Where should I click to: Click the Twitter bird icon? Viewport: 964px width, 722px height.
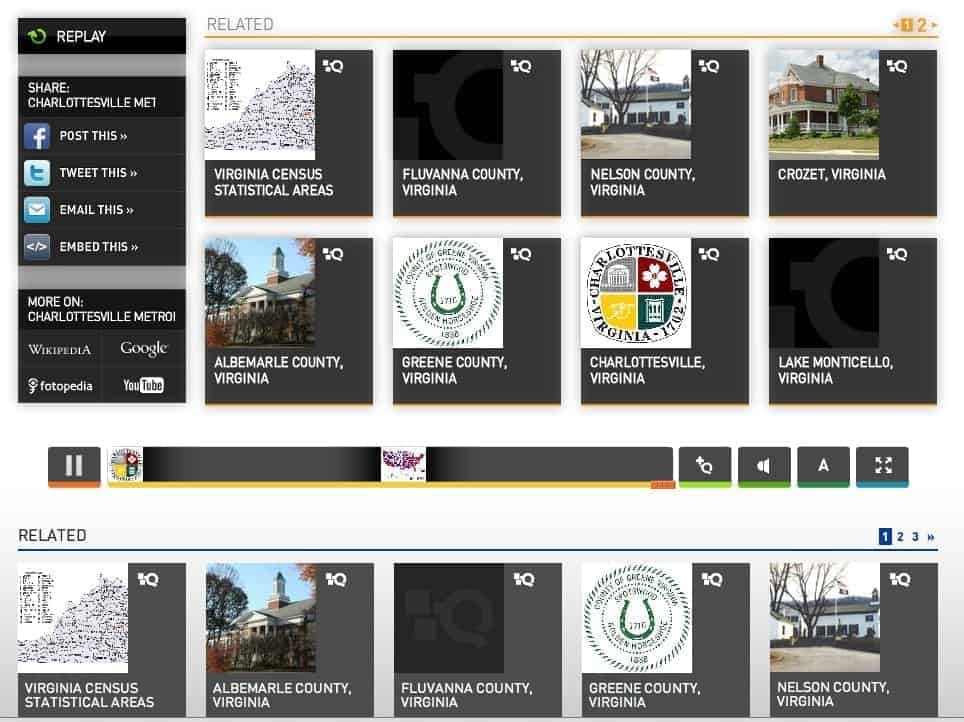click(x=37, y=173)
